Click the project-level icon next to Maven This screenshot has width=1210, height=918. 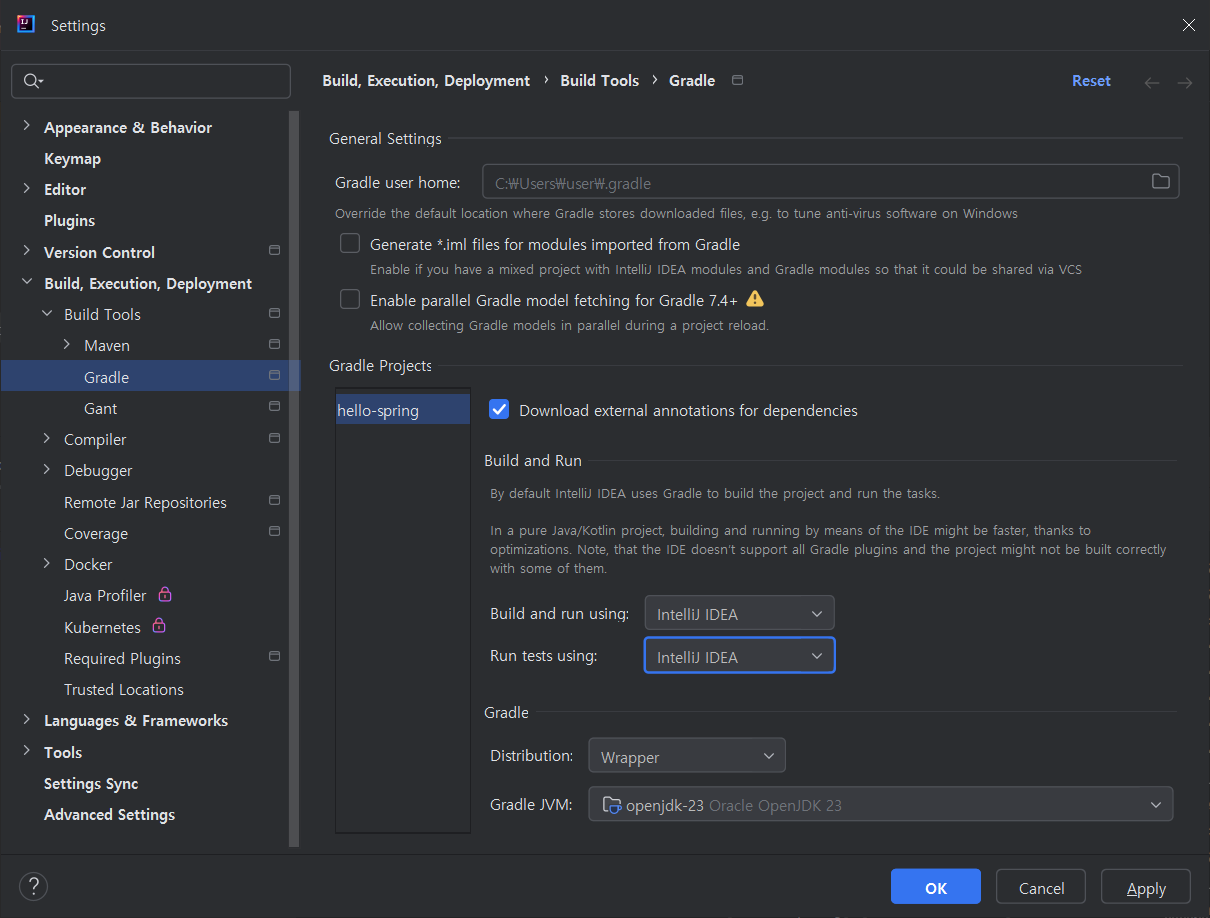[x=274, y=344]
